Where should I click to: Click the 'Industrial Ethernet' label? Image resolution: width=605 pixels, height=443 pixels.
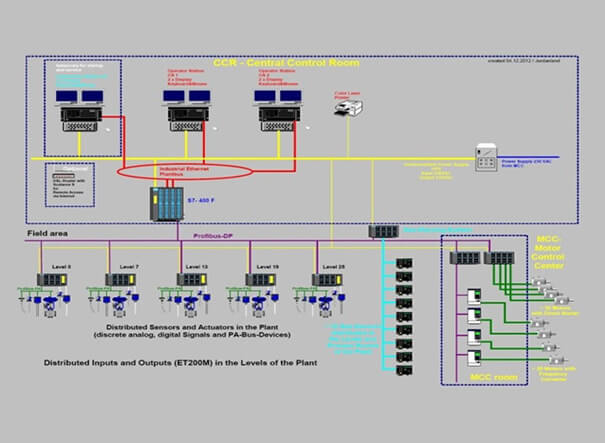(184, 169)
